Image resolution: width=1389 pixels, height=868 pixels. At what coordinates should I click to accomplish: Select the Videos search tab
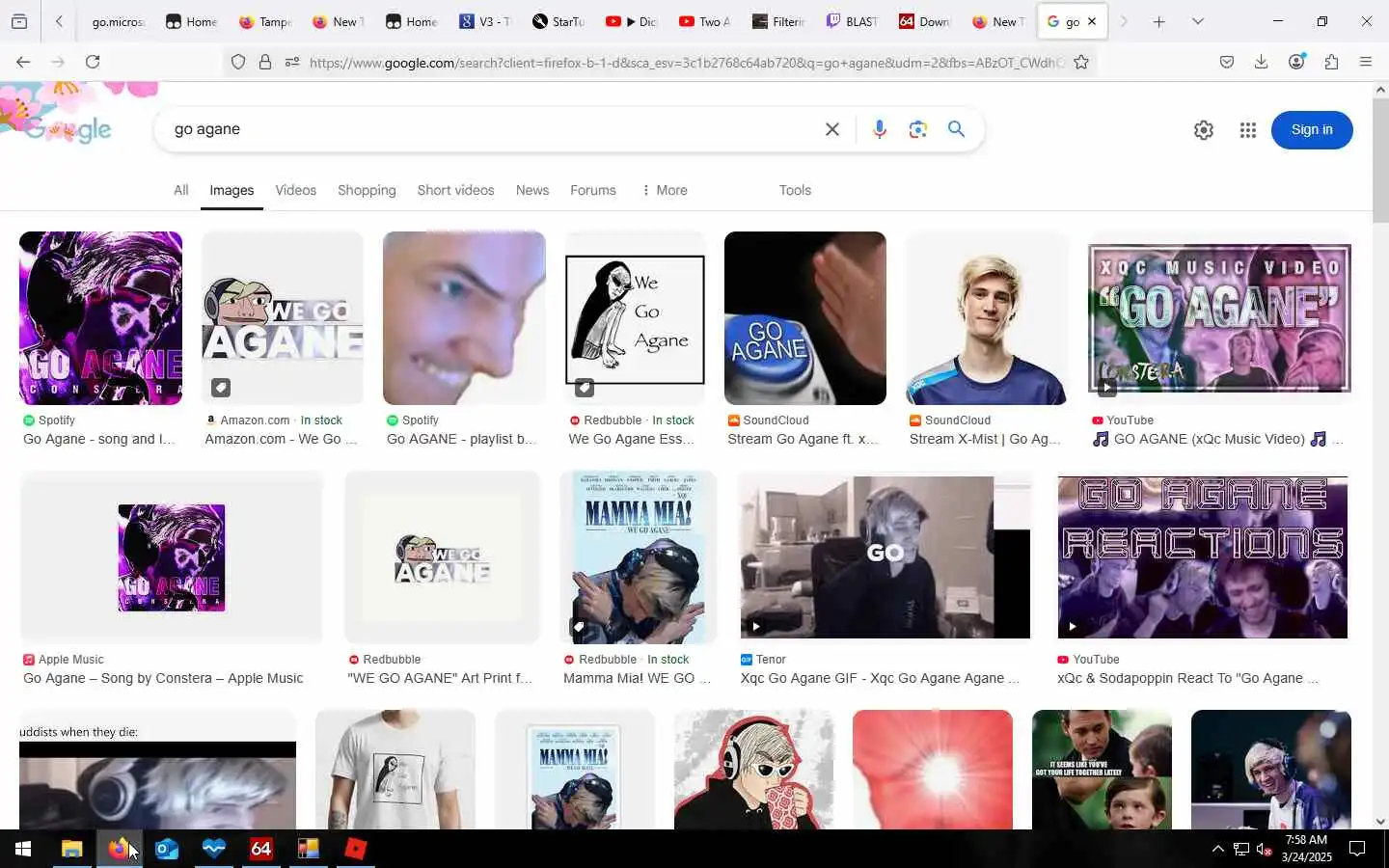tap(295, 190)
